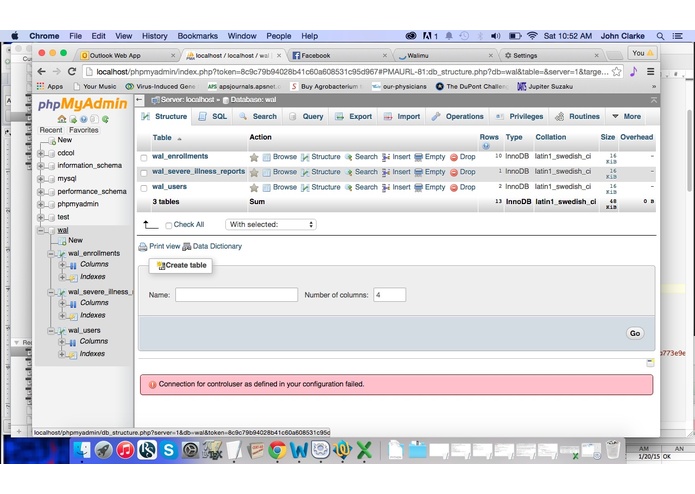
Task: Tick the checkbox for wal_enrollments
Action: [144, 158]
